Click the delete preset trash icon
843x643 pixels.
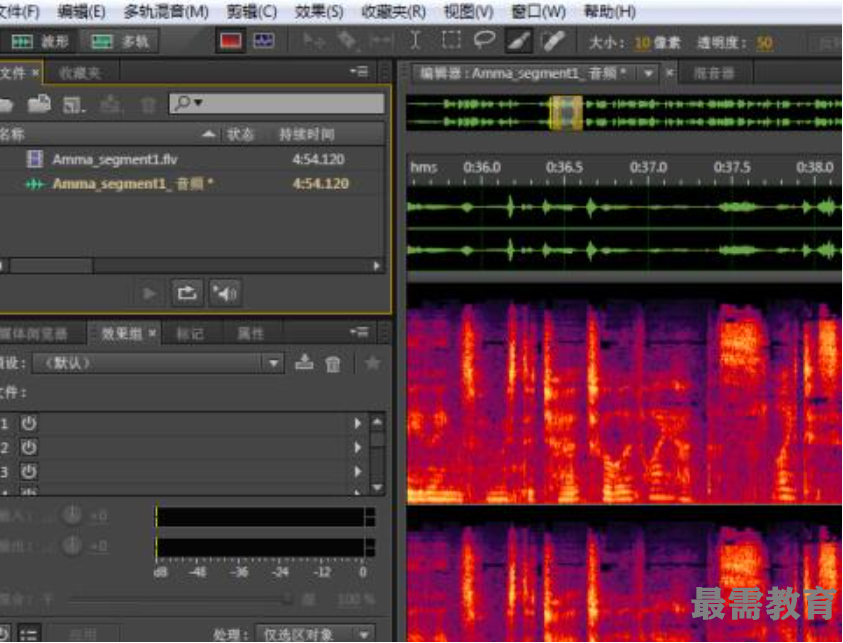(333, 364)
